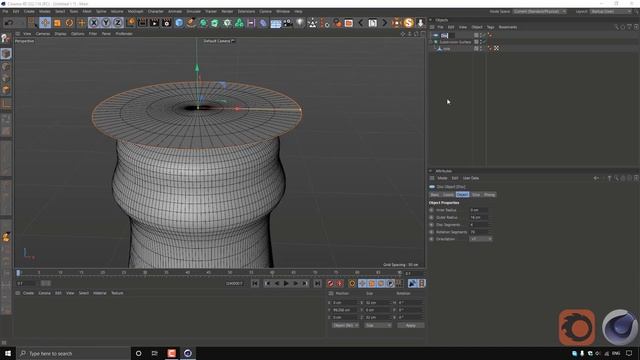Select Subdivision Surface in Objects list
Screen dimensions: 640x360
point(455,42)
